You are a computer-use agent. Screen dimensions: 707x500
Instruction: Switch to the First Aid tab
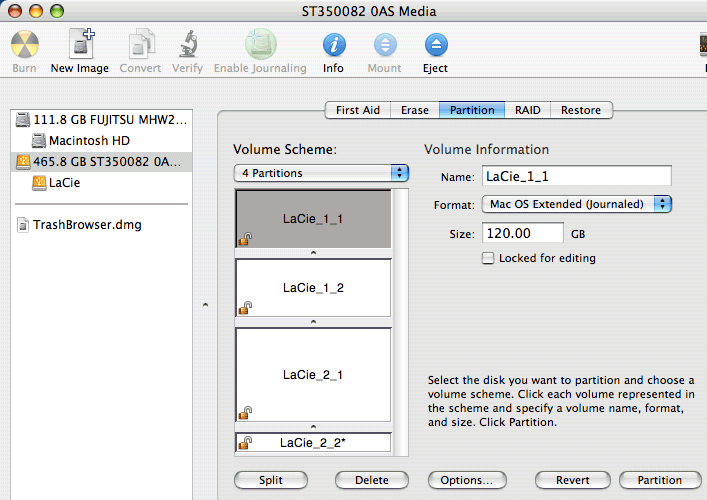358,110
